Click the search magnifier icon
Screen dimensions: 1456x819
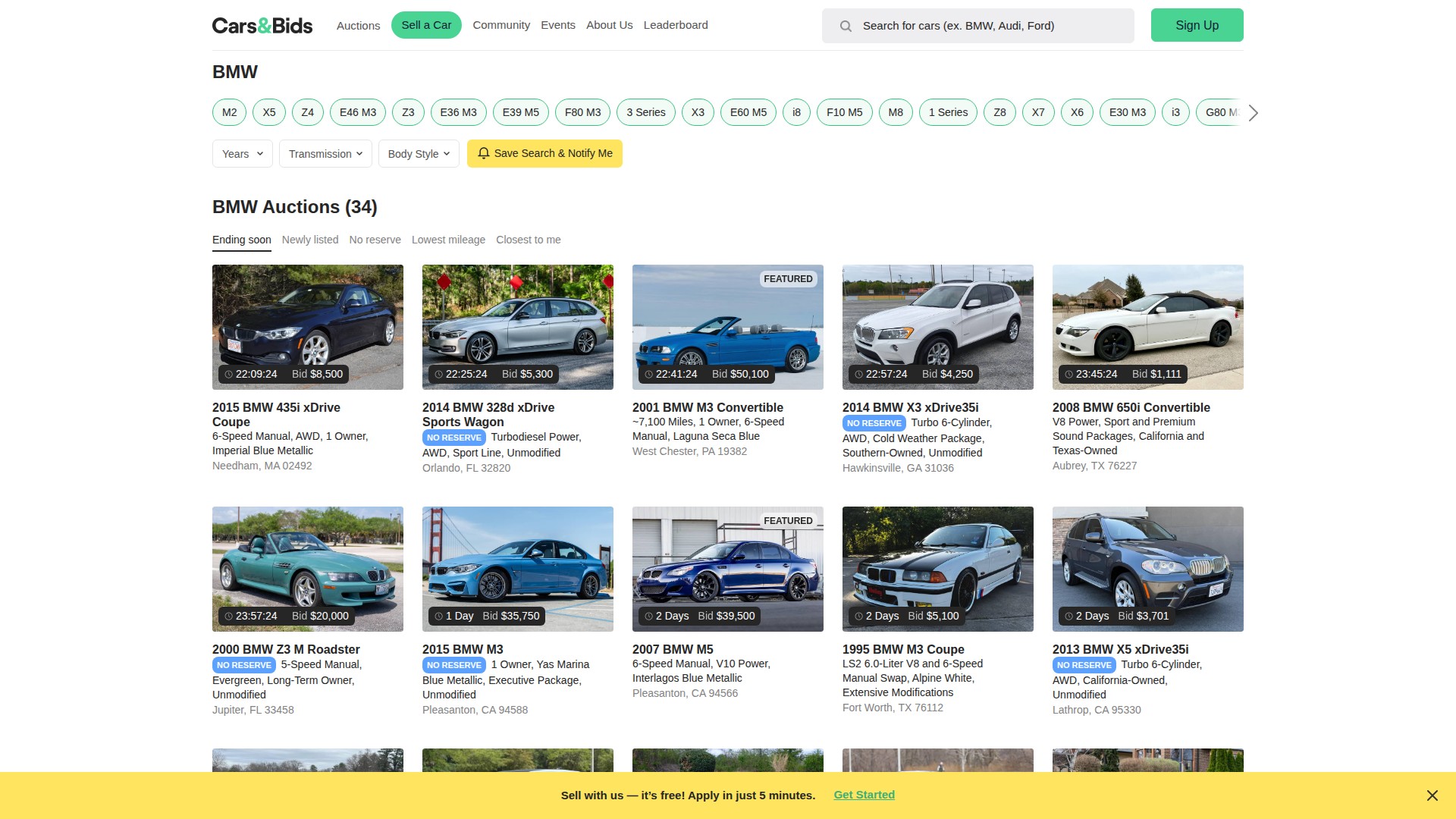coord(846,25)
